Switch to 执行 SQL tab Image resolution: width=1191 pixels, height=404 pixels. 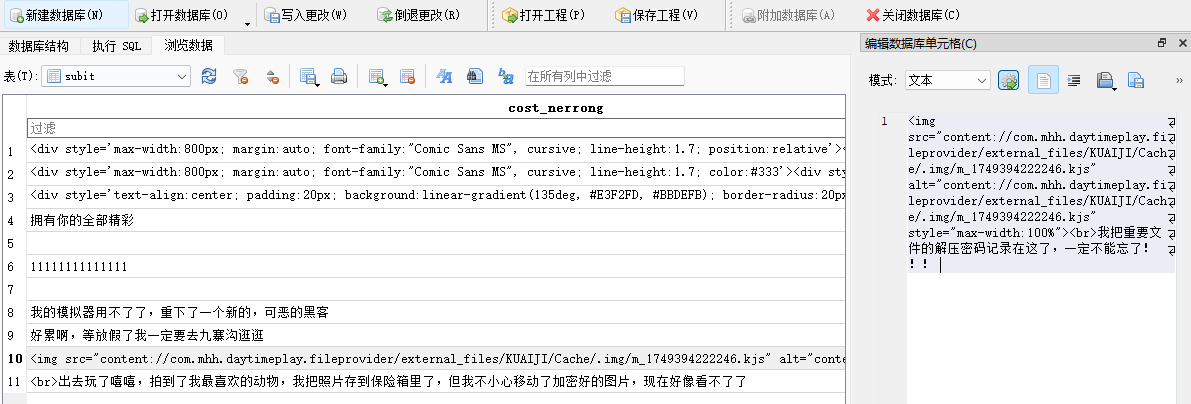[x=117, y=46]
